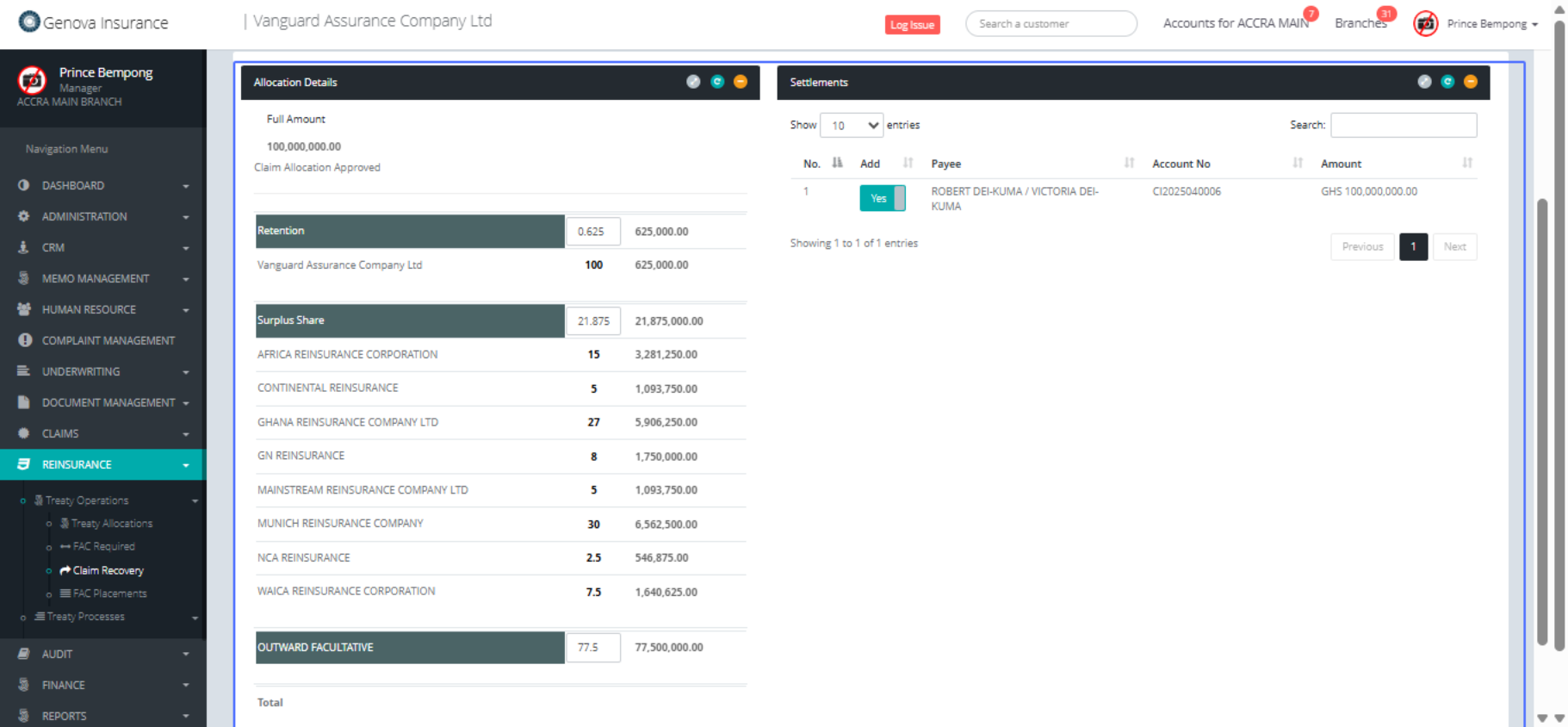The image size is (1568, 727).
Task: Click the sort icon on the Amount column
Action: pos(1467,163)
